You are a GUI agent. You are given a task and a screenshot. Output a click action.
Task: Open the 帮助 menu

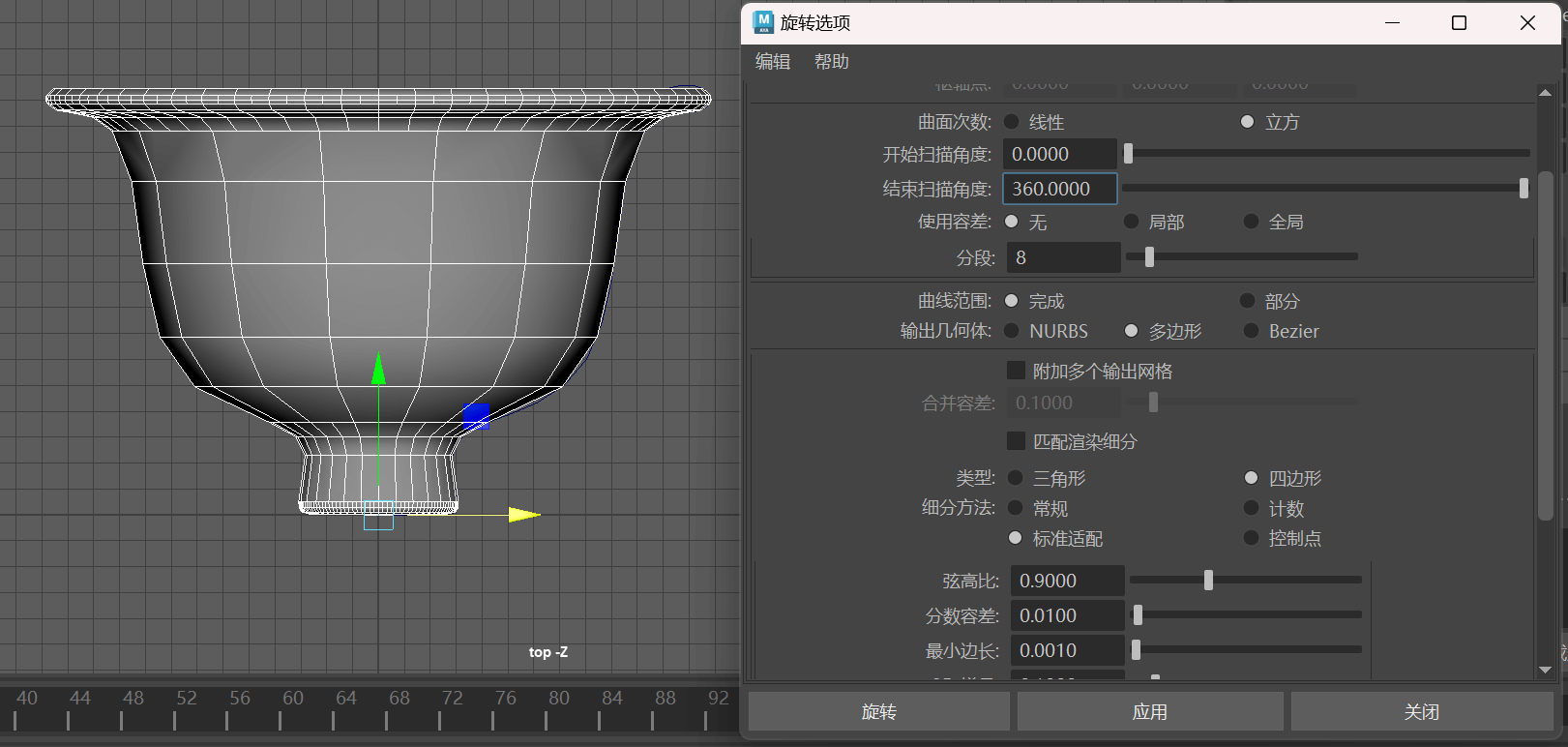click(x=832, y=61)
